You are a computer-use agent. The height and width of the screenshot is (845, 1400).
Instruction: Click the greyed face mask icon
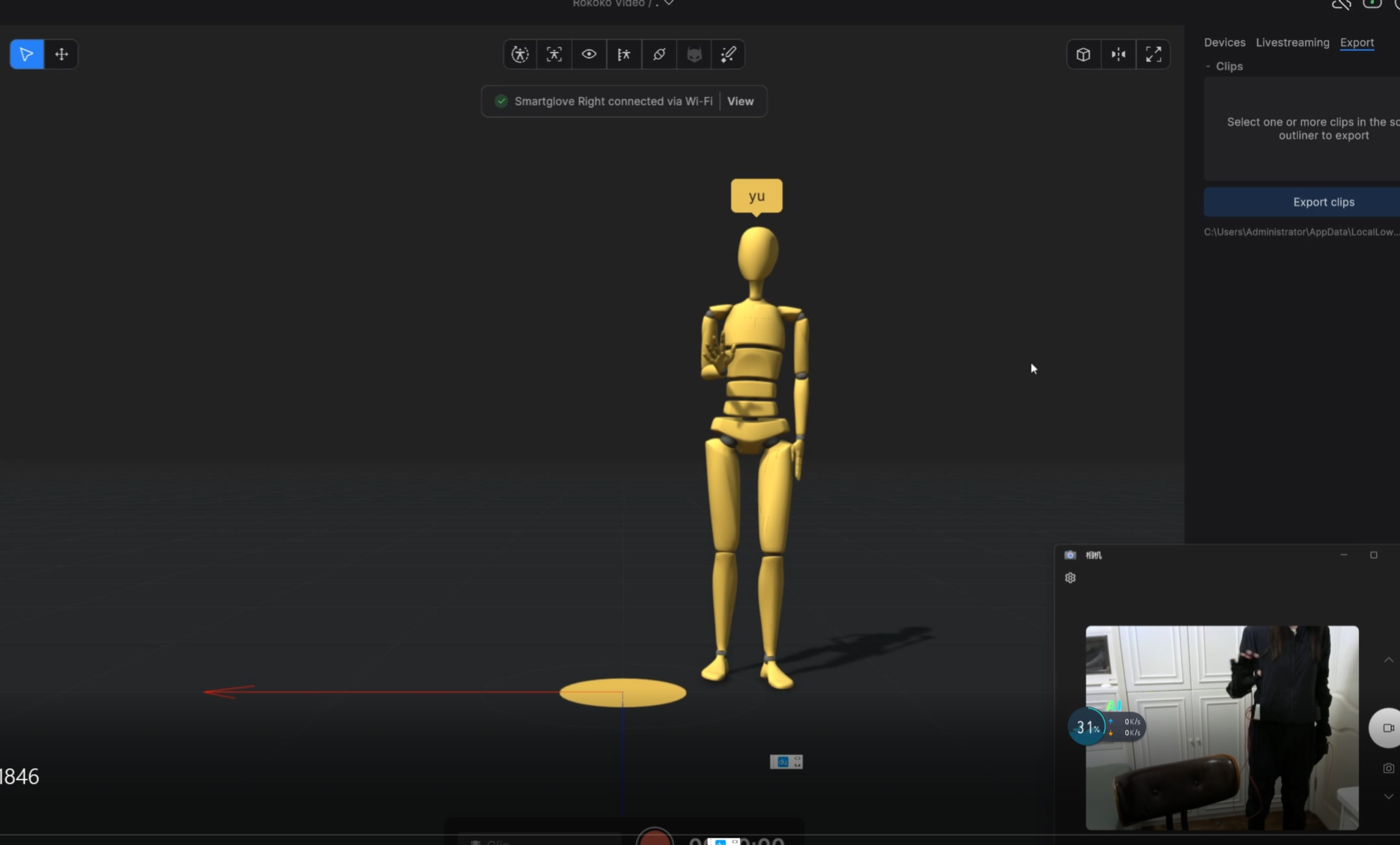[694, 55]
